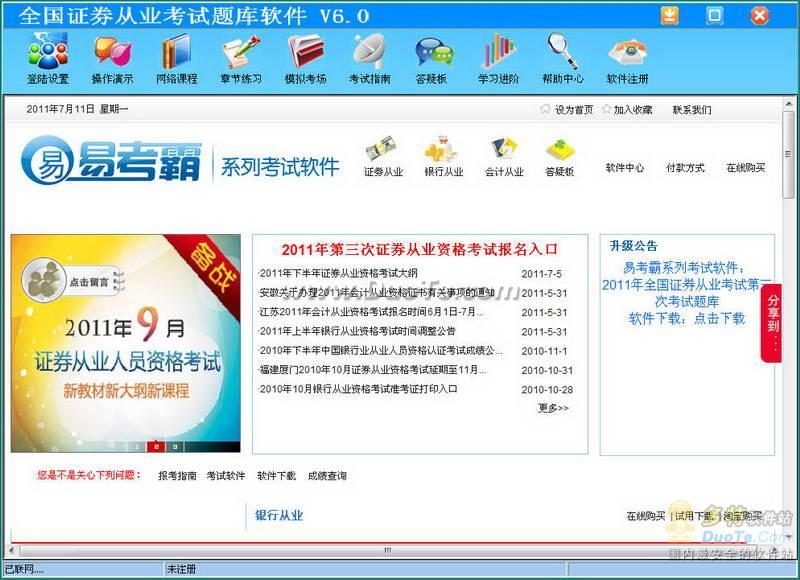Click the vertical scrollbar thumb
The width and height of the screenshot is (800, 580).
(x=789, y=154)
